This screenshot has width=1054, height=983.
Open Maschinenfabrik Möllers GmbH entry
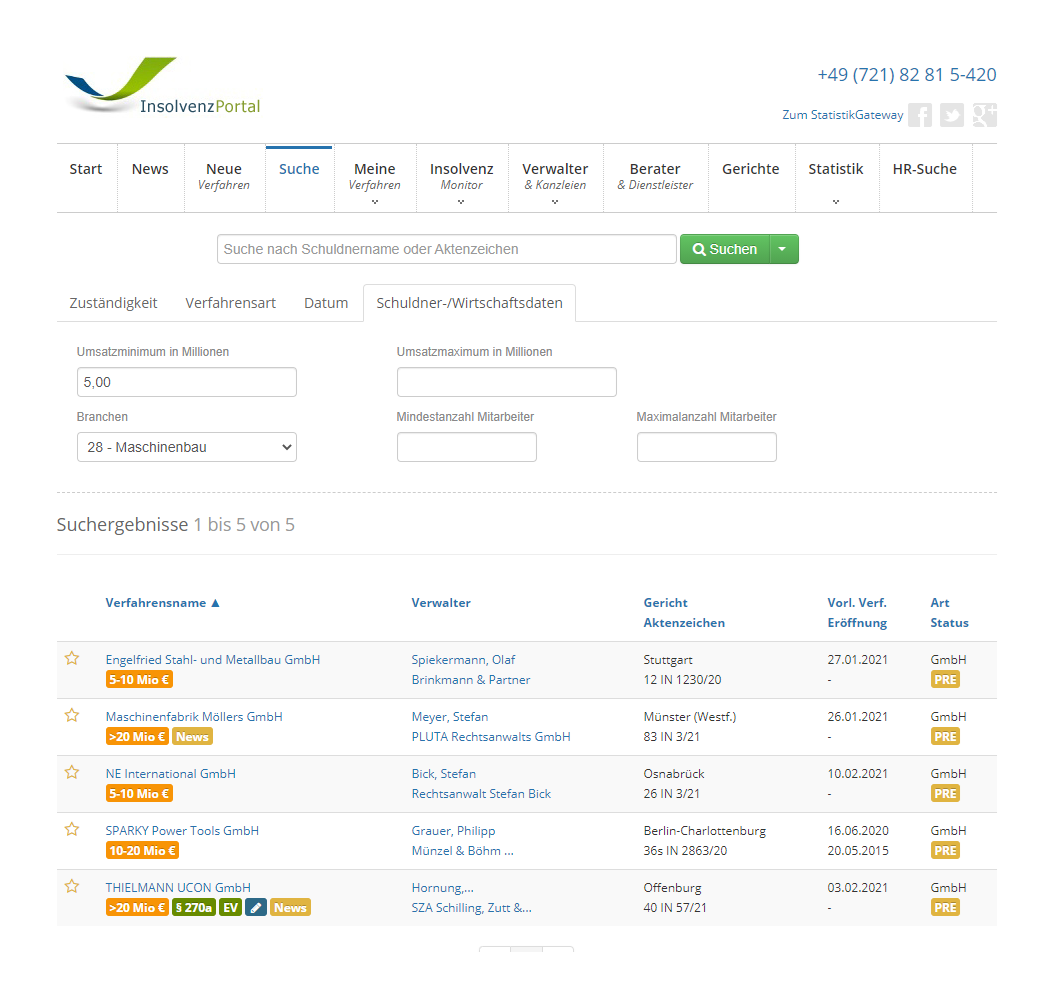pos(194,717)
